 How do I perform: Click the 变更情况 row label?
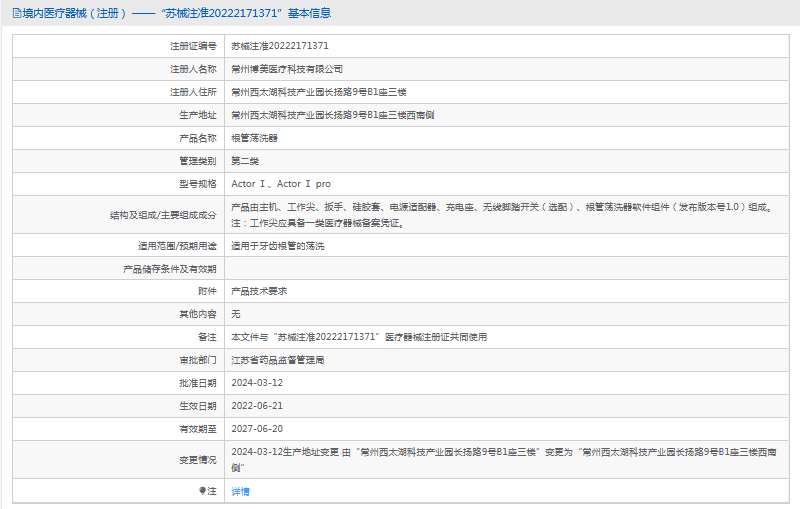[198, 460]
